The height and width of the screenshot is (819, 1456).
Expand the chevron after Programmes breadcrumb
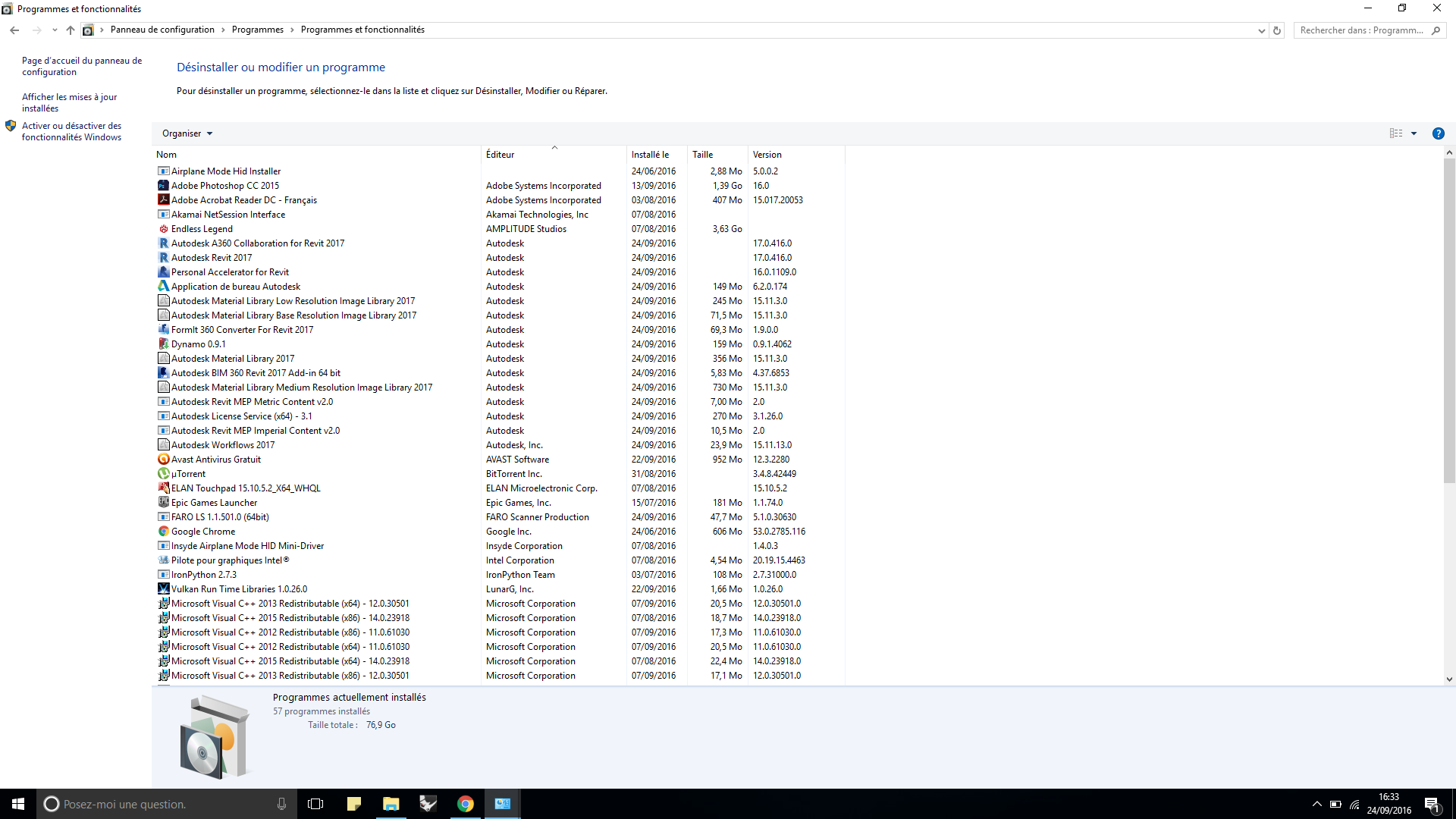[292, 30]
